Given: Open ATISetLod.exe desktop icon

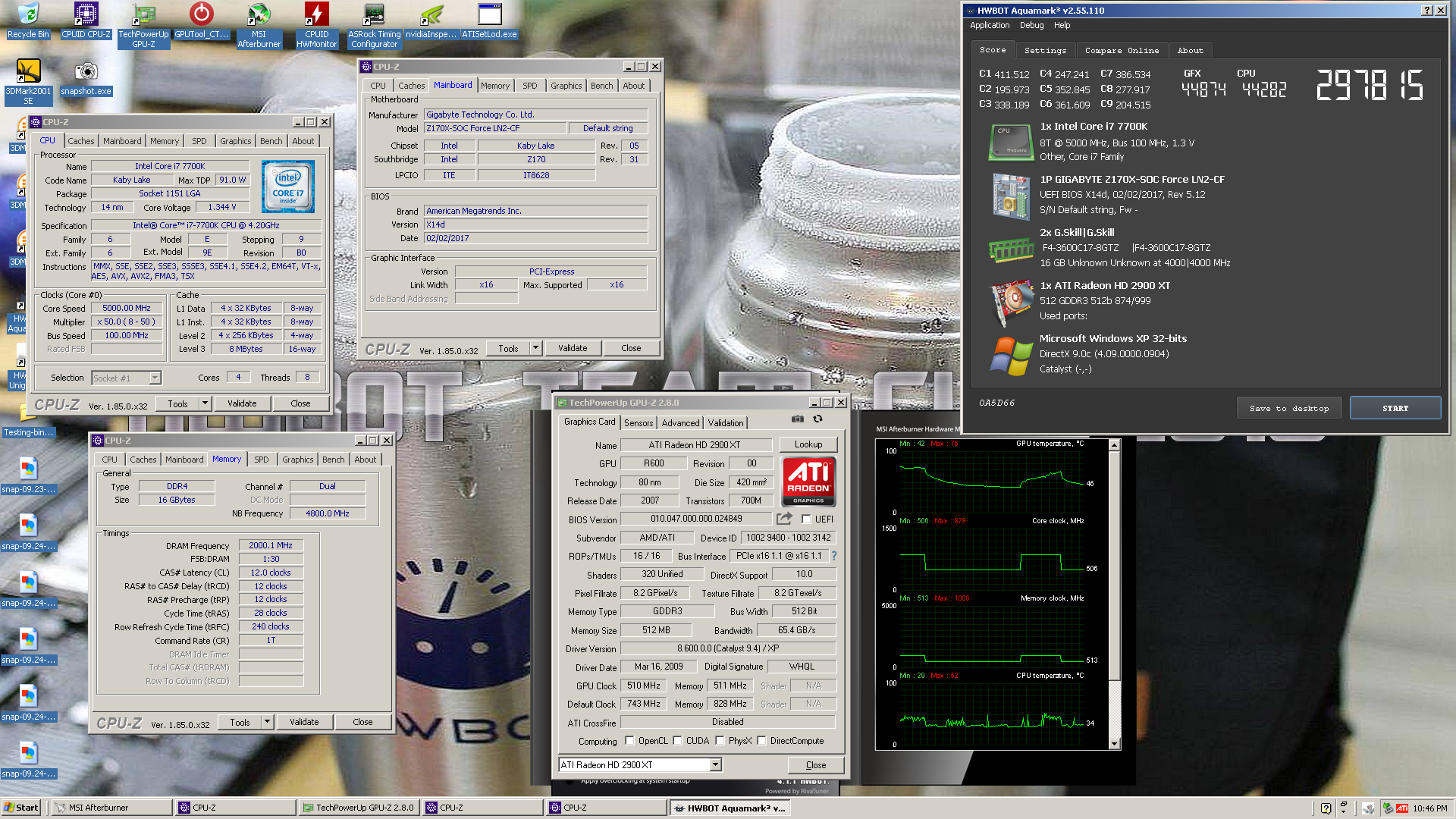Looking at the screenshot, I should tap(489, 20).
